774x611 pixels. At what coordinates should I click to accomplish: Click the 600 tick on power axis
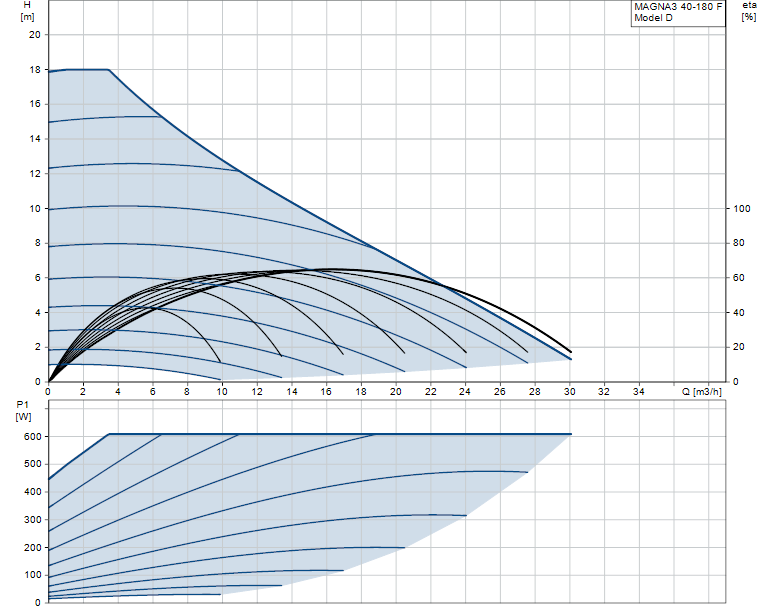coord(32,436)
